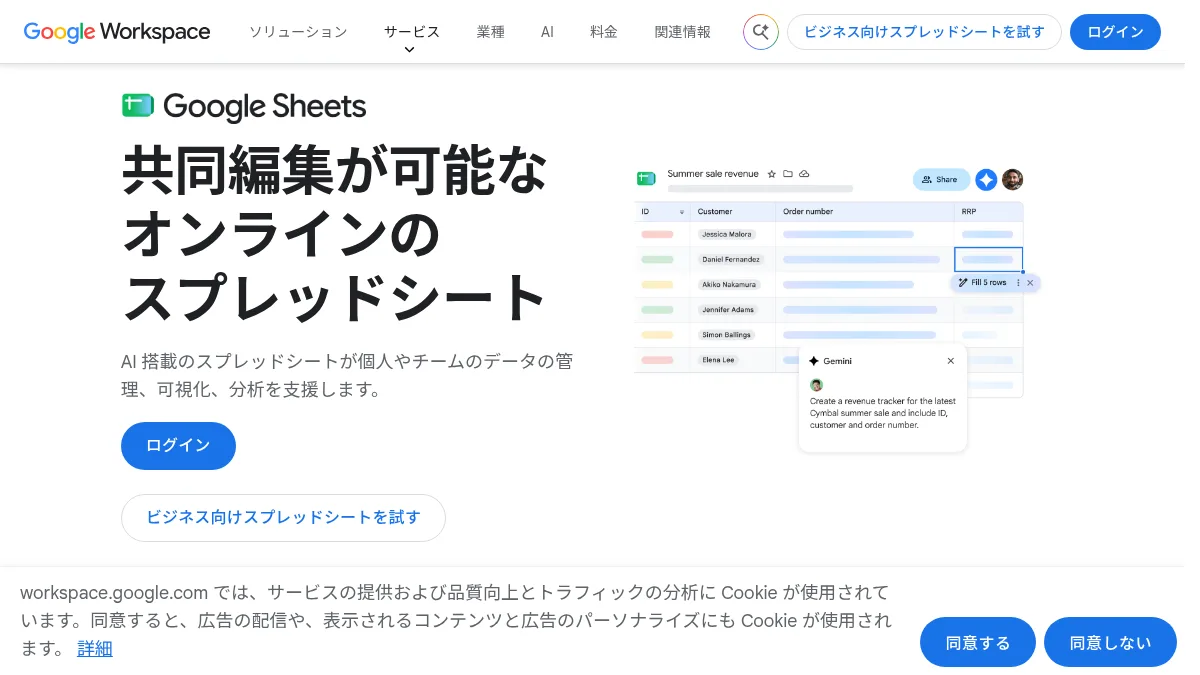Open the 料金 menu item
The width and height of the screenshot is (1200, 675).
tap(604, 32)
